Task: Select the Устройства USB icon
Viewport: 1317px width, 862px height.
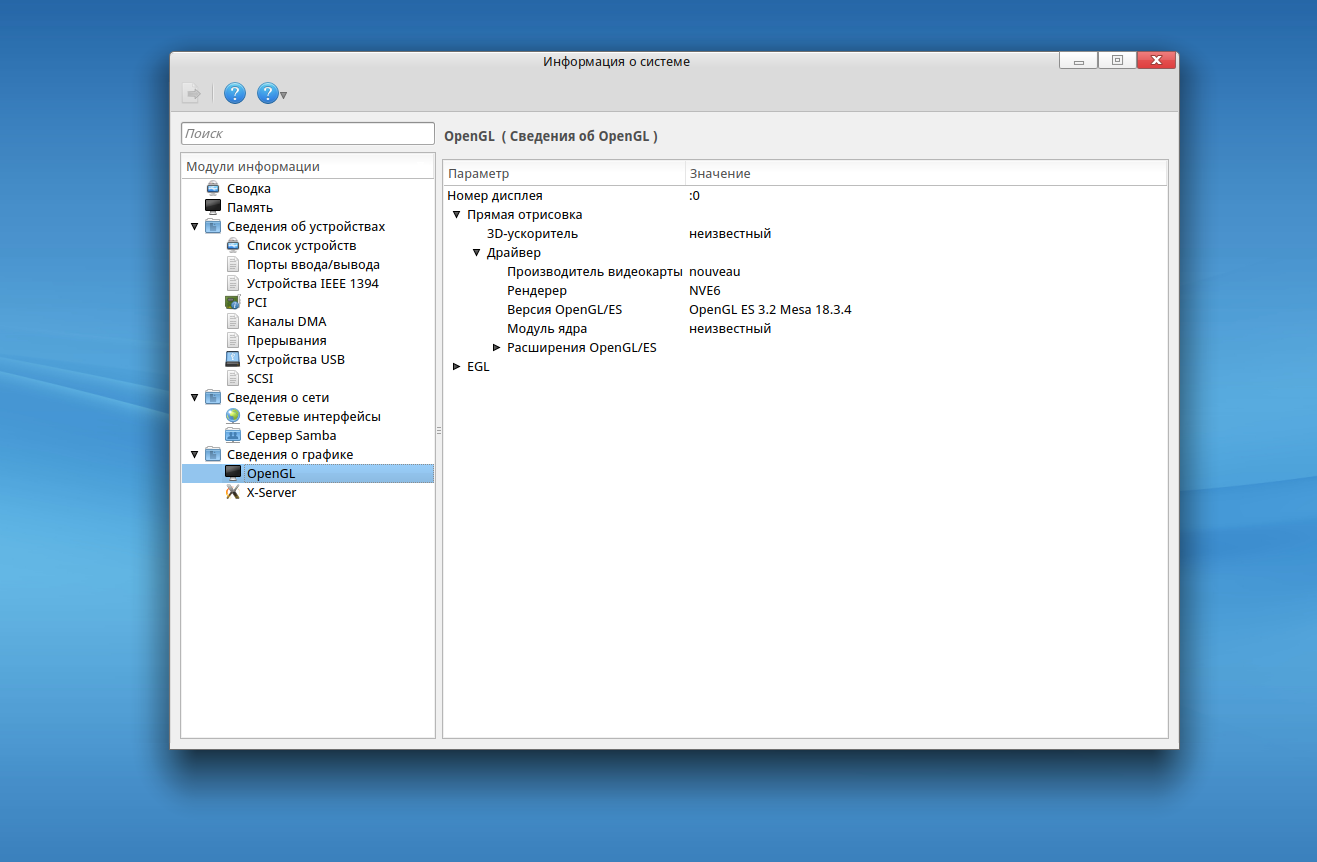Action: pyautogui.click(x=233, y=359)
